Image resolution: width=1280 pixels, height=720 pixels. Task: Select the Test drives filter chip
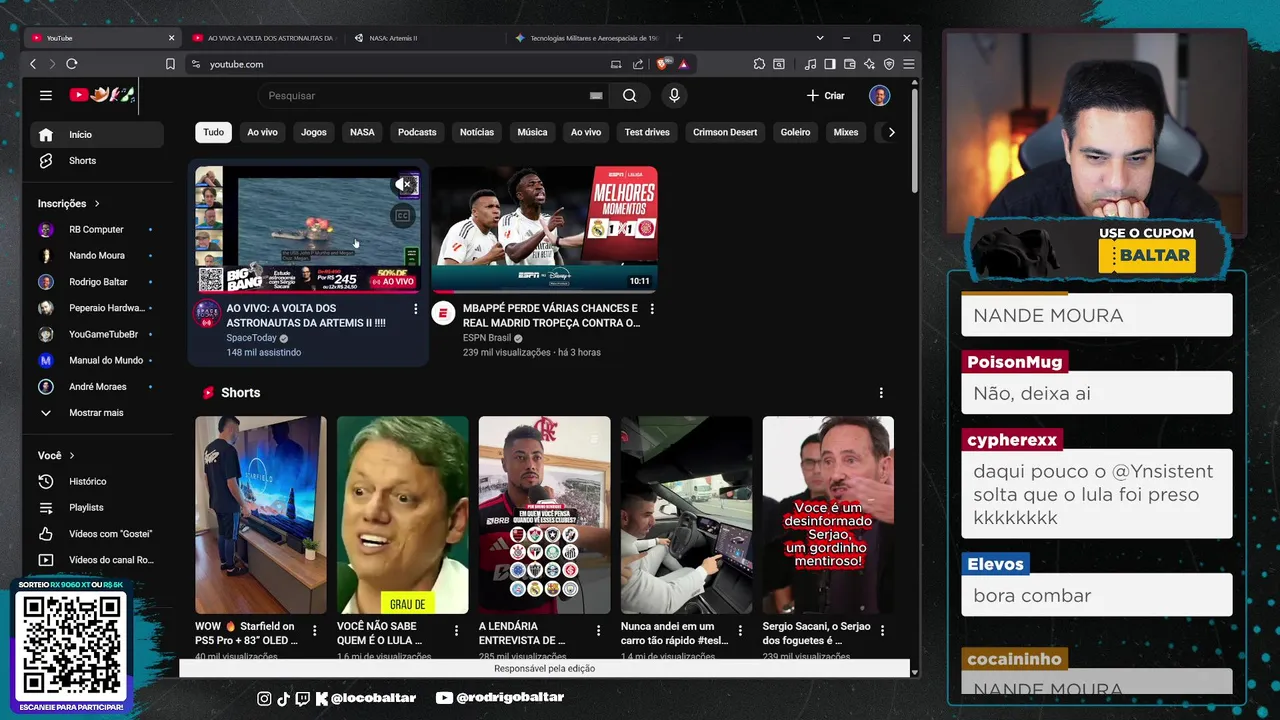[647, 132]
